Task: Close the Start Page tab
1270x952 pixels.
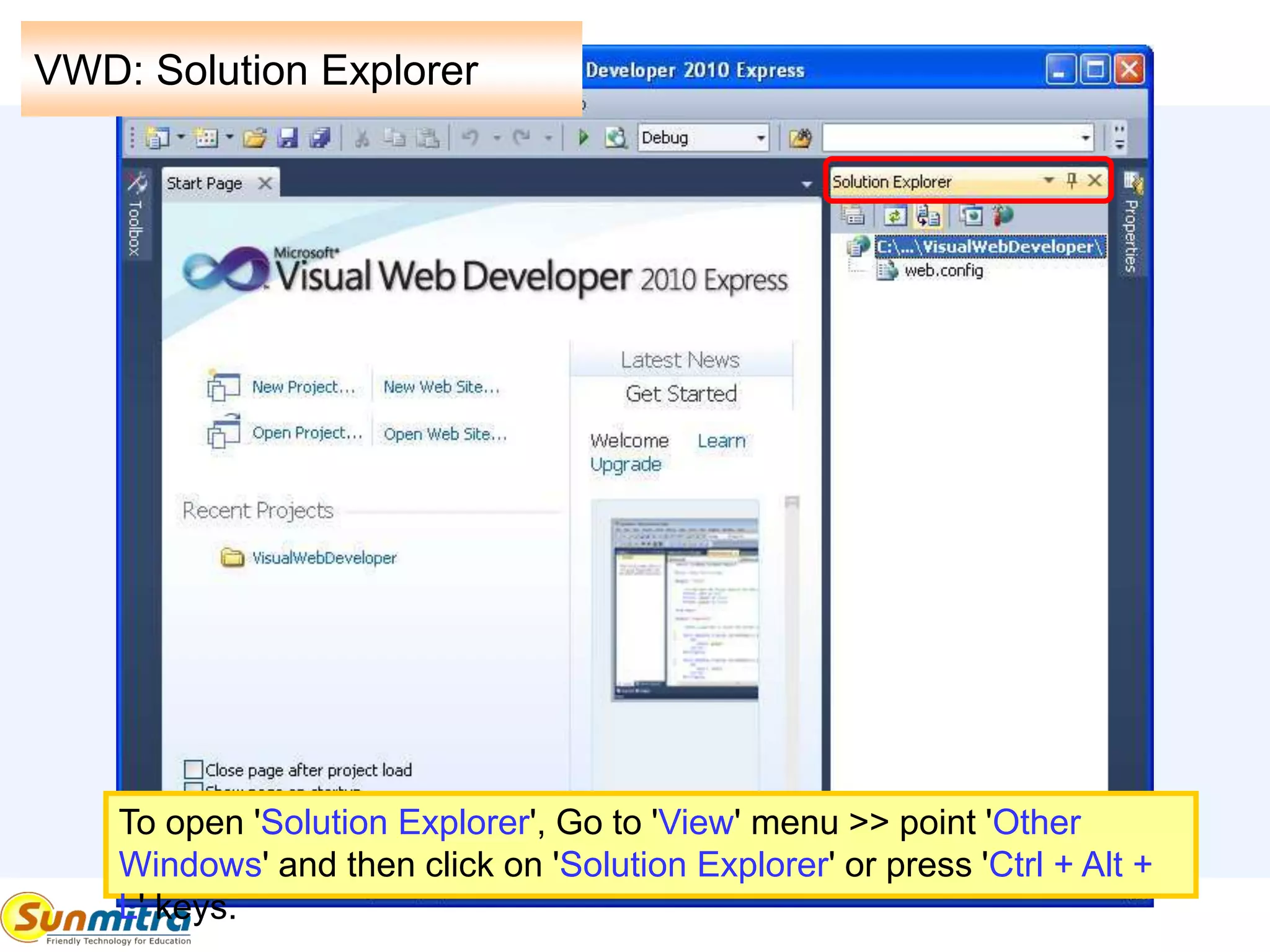Action: (x=265, y=183)
